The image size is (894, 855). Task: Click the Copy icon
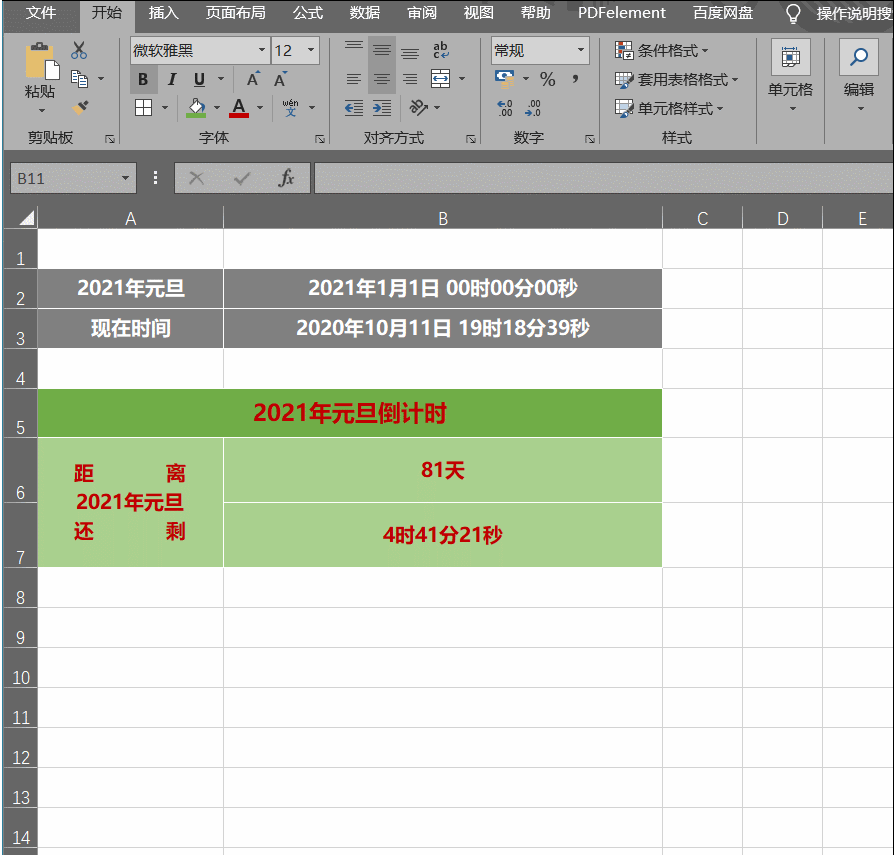point(79,79)
